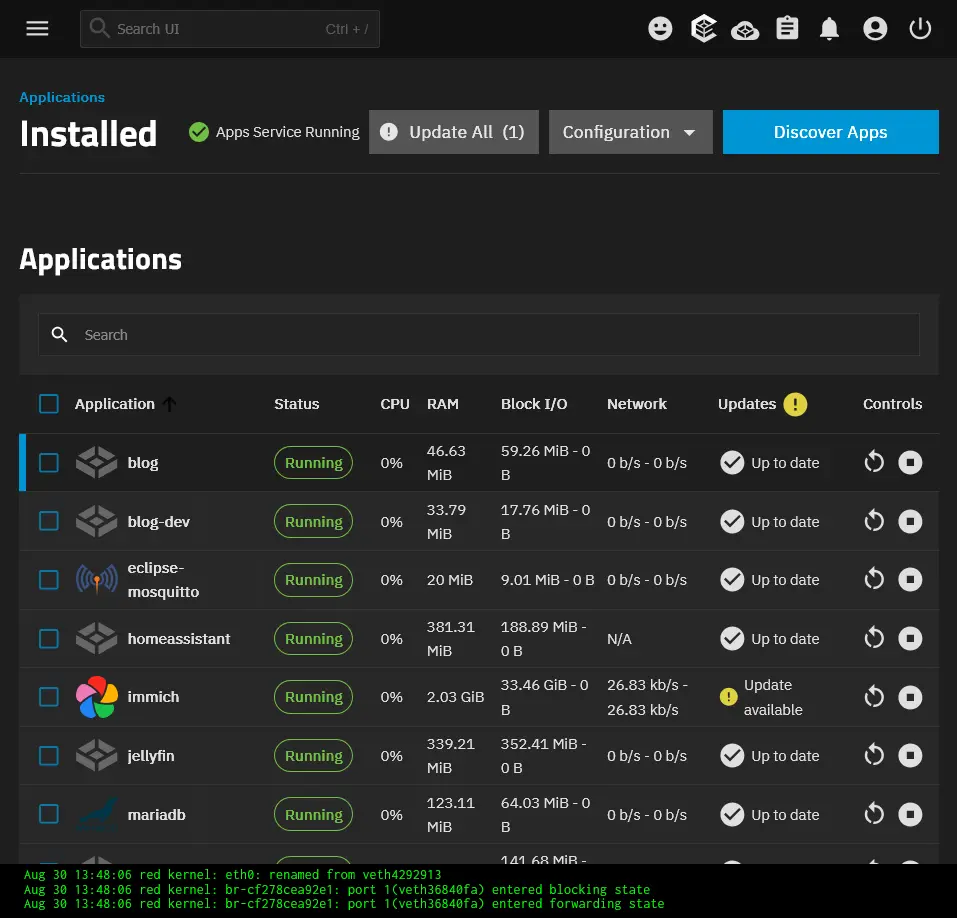The height and width of the screenshot is (918, 957).
Task: Click the mariadb '123.11 MiB' RAM value
Action: coord(450,814)
